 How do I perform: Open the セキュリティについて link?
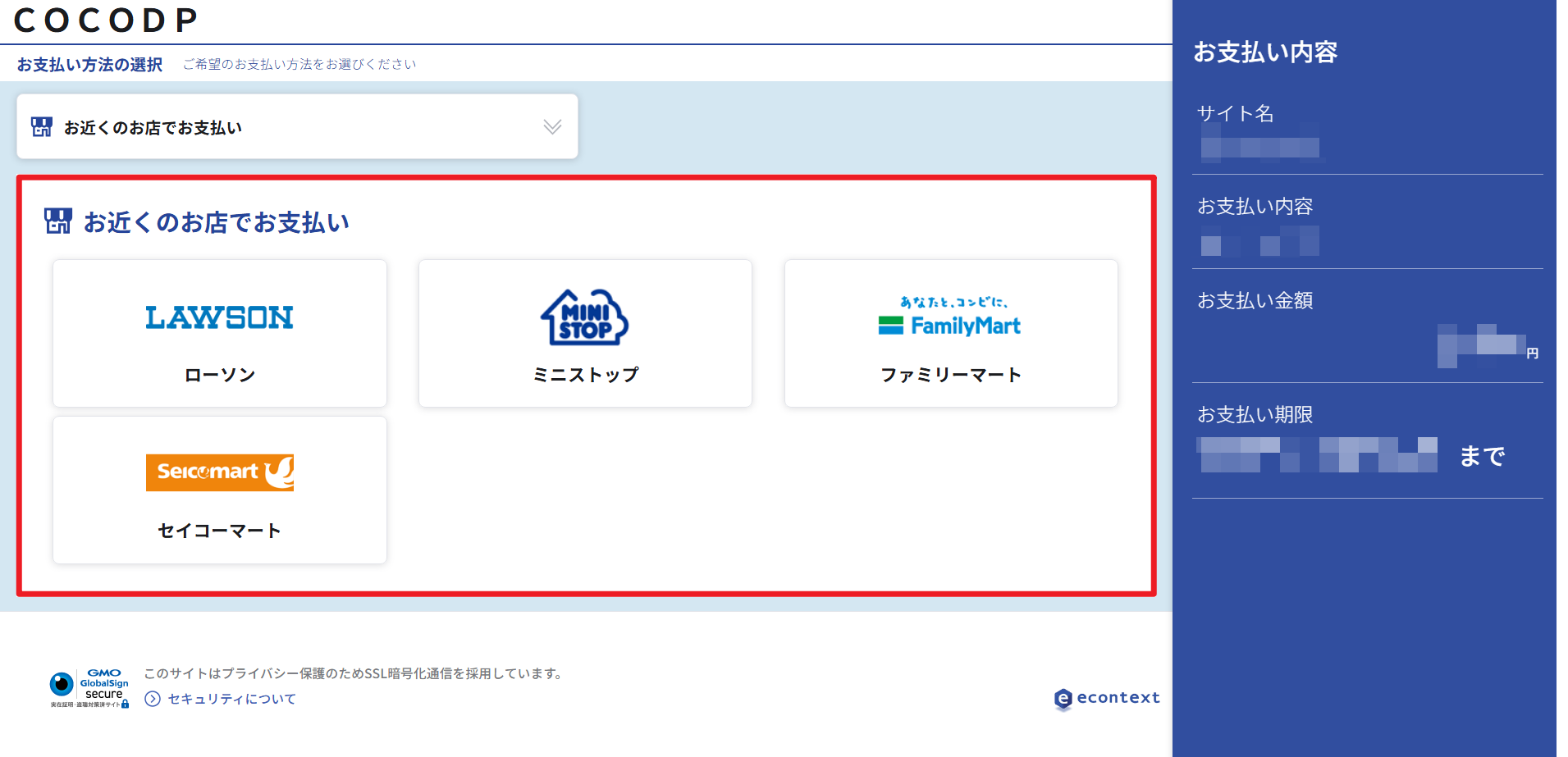coord(232,699)
